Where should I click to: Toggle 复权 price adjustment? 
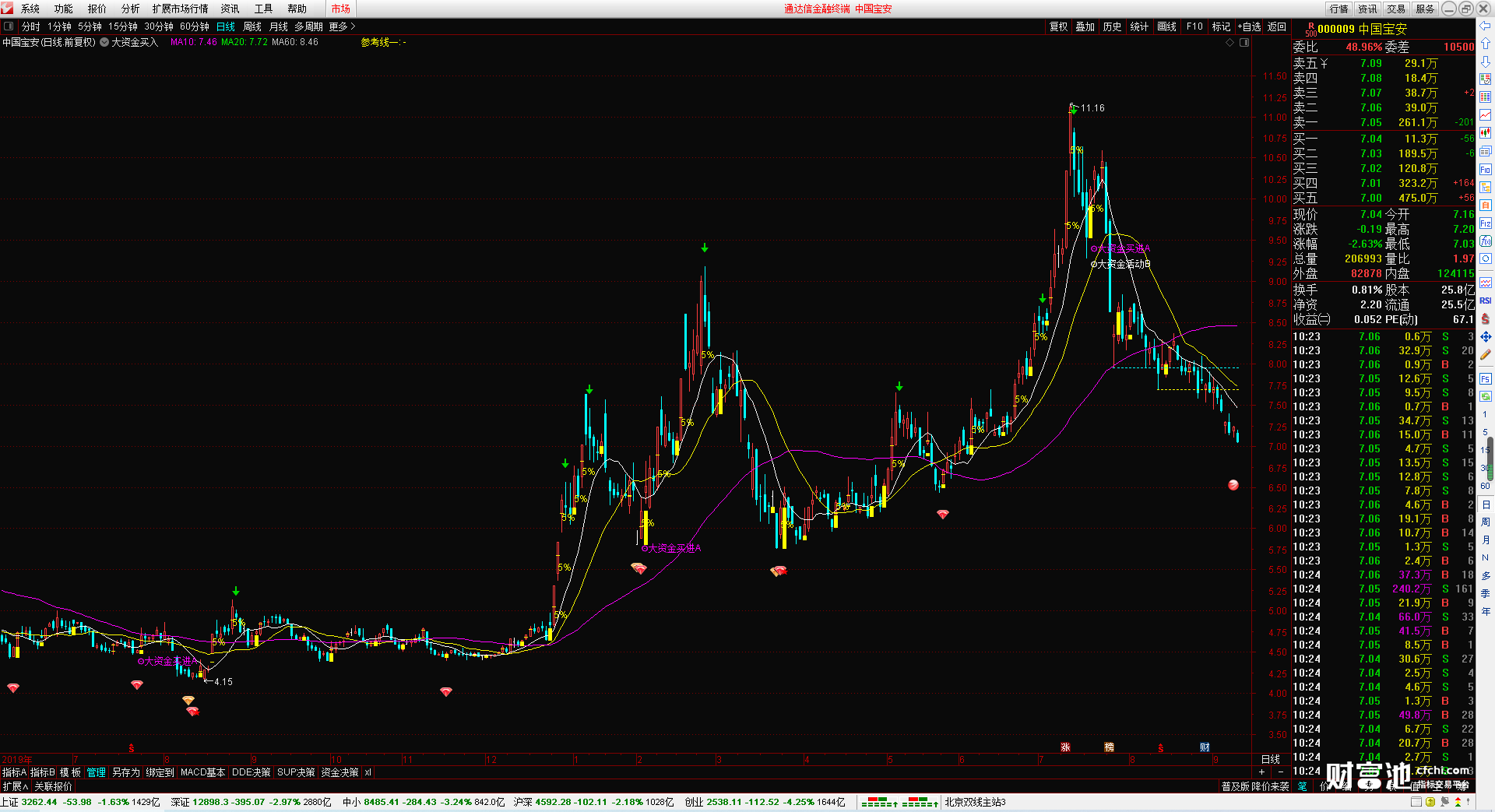[x=1059, y=26]
